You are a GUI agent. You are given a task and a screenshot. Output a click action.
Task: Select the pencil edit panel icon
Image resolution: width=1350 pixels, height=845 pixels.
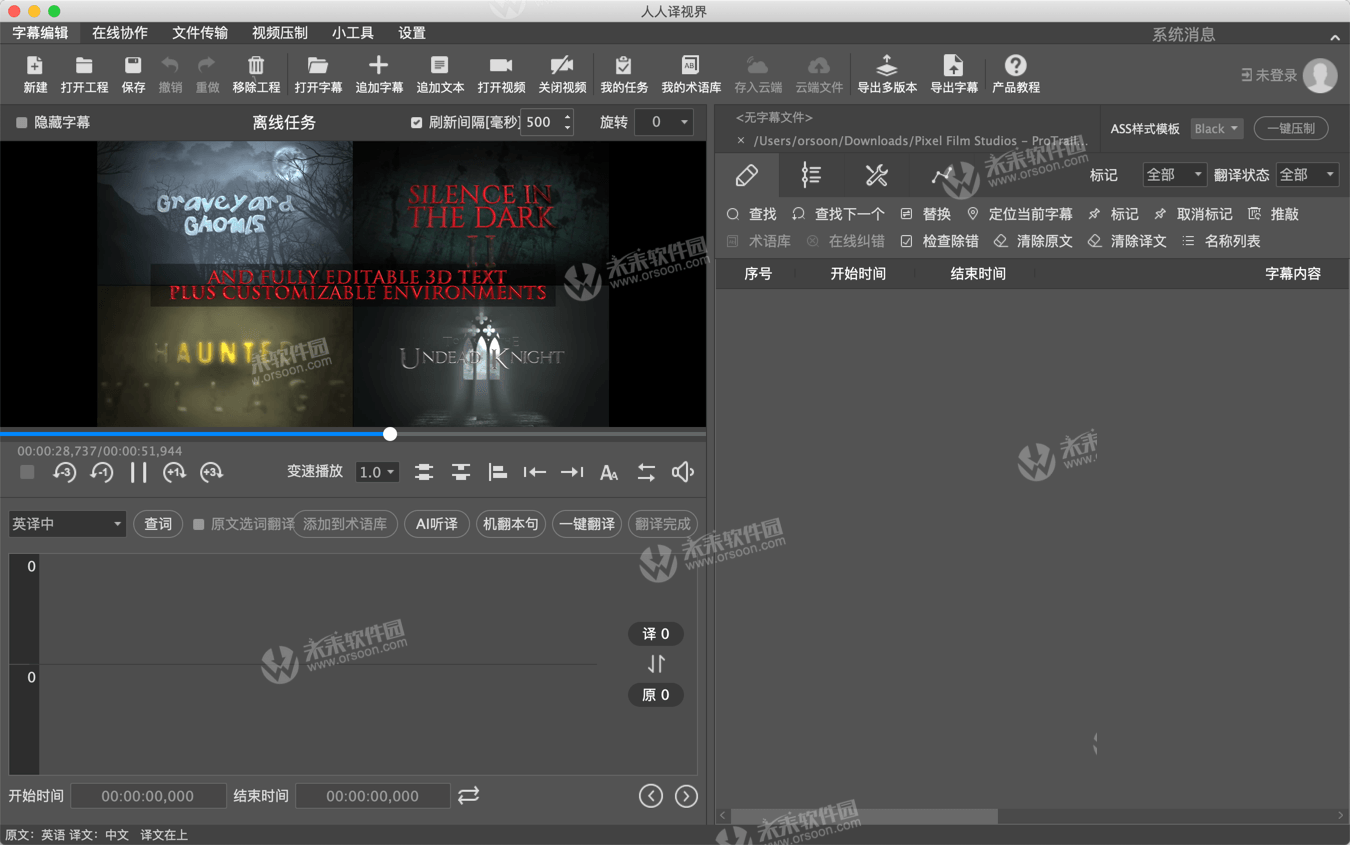747,176
